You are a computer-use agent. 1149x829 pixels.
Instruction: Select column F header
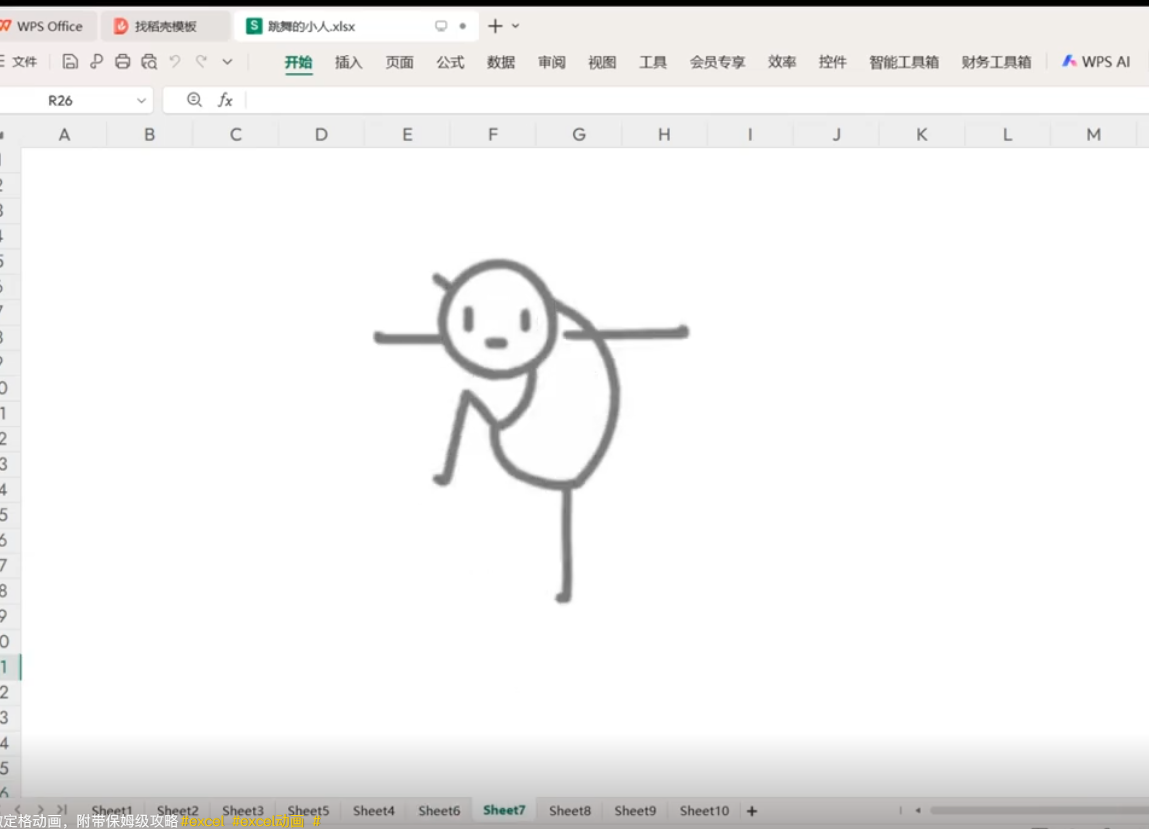(493, 134)
